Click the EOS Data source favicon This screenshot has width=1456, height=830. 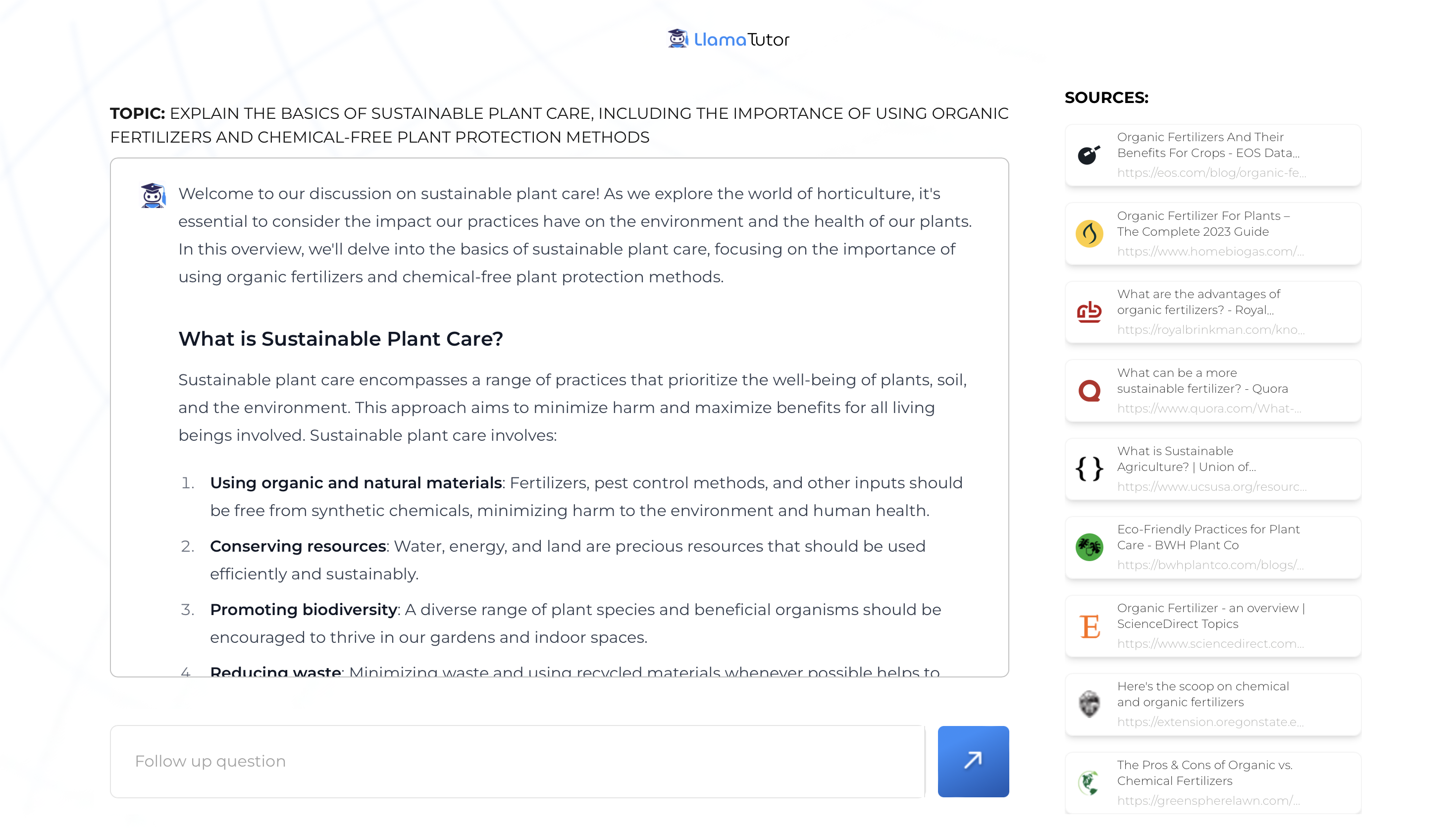point(1089,155)
